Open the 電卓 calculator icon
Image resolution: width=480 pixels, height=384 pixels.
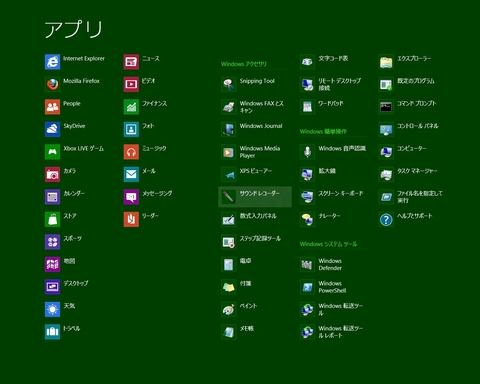coord(229,264)
